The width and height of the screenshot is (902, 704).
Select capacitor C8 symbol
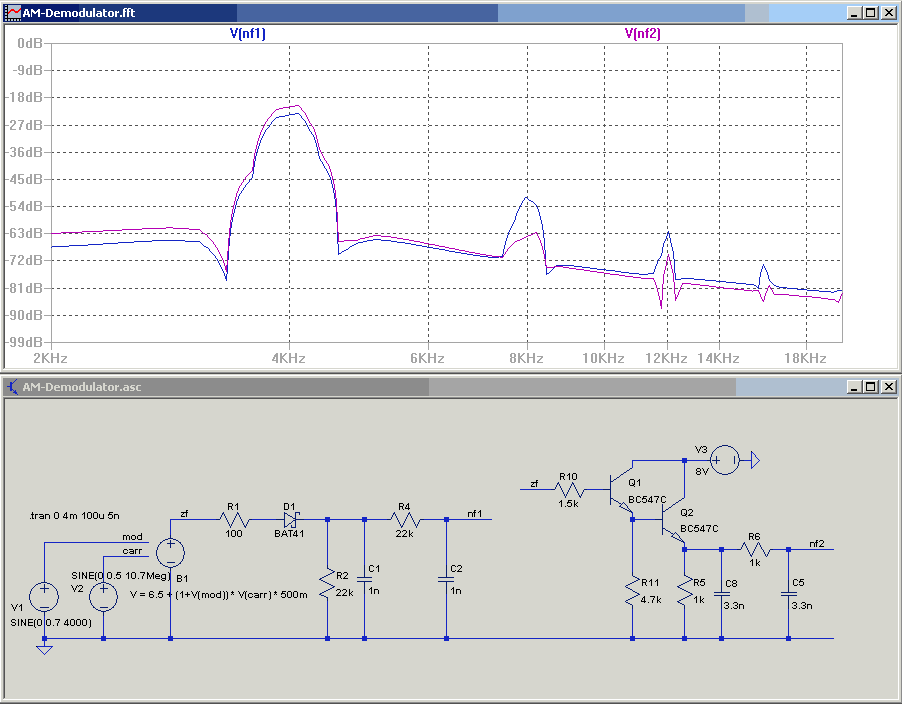[721, 594]
